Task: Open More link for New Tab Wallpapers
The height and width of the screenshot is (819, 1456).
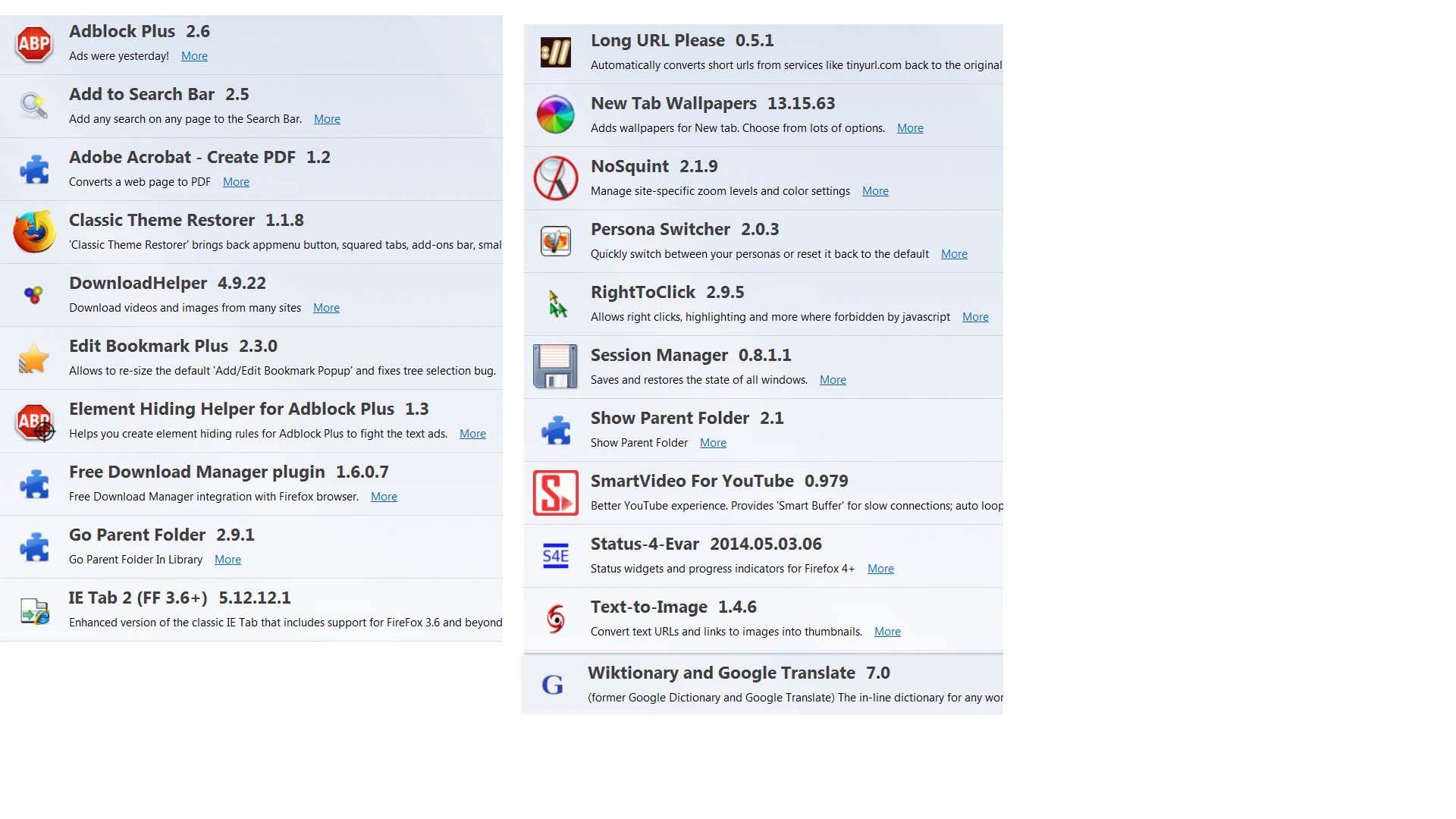Action: click(x=910, y=128)
